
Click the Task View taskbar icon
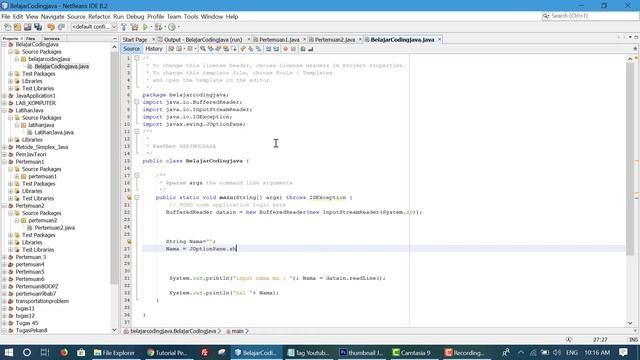45,352
